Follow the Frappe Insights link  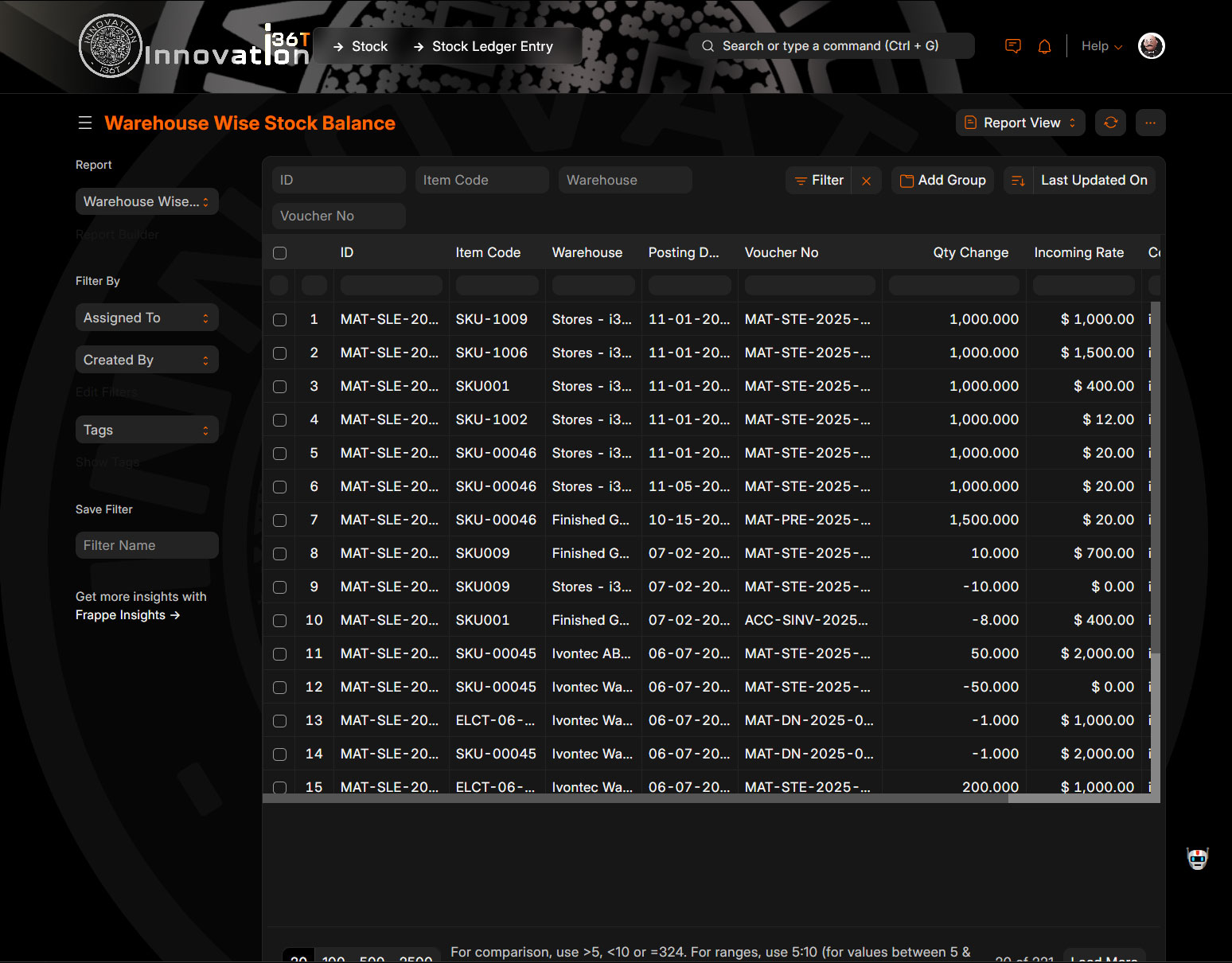(127, 615)
